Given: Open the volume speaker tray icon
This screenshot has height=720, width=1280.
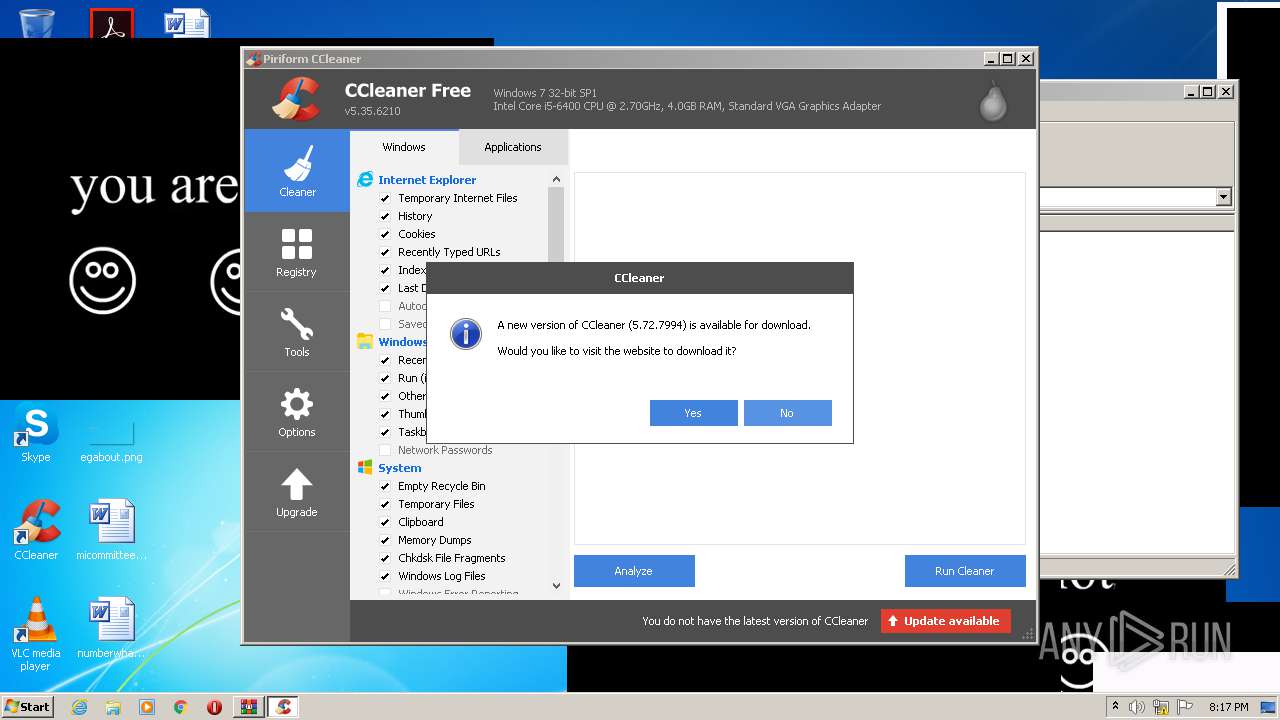Looking at the screenshot, I should (1137, 707).
